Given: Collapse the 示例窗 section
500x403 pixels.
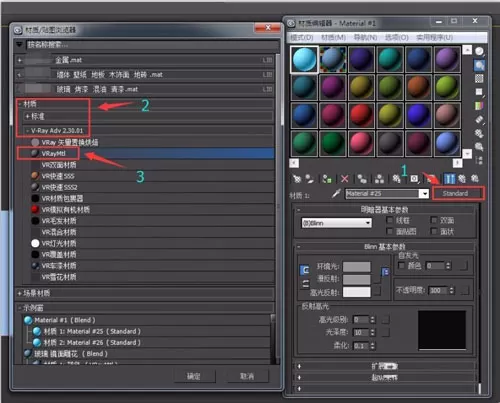Looking at the screenshot, I should pos(20,308).
